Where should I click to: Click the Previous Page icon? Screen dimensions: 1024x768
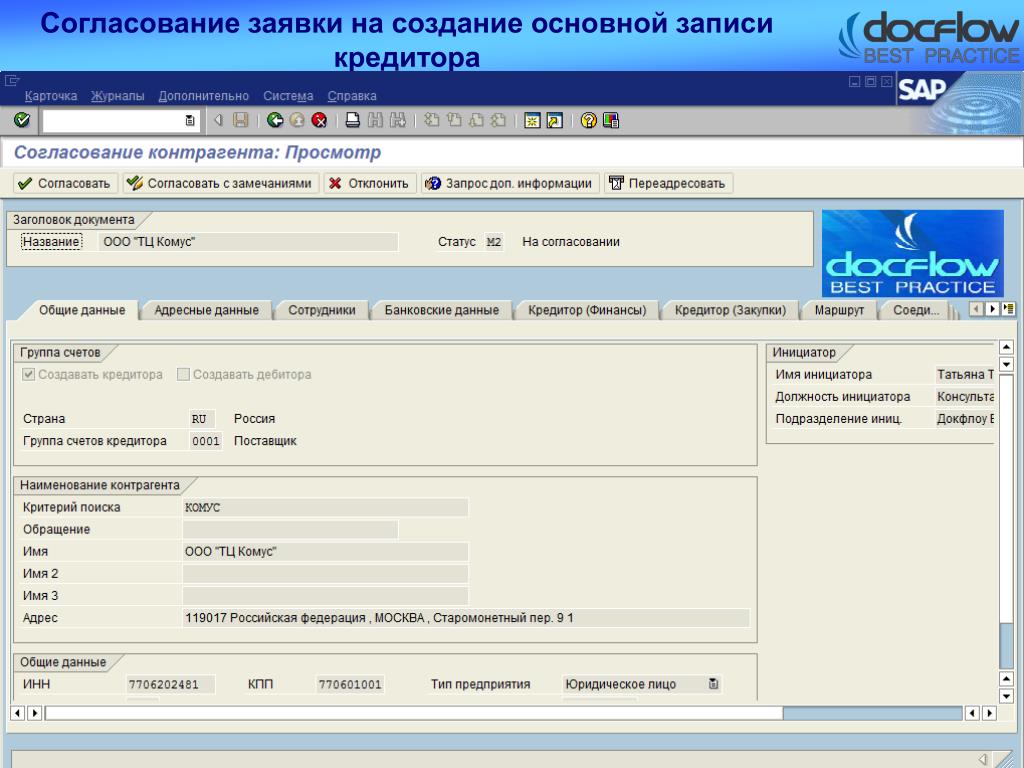tap(454, 120)
